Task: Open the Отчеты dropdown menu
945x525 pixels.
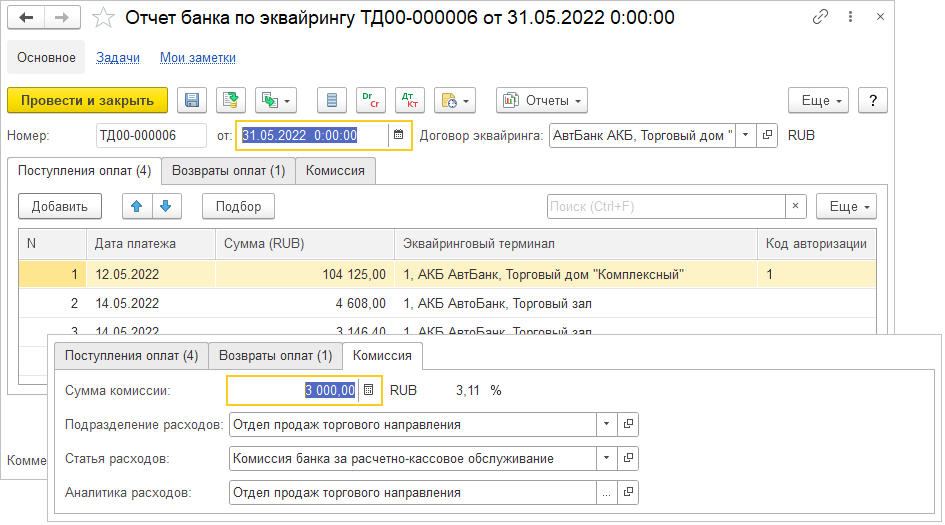Action: pyautogui.click(x=542, y=101)
